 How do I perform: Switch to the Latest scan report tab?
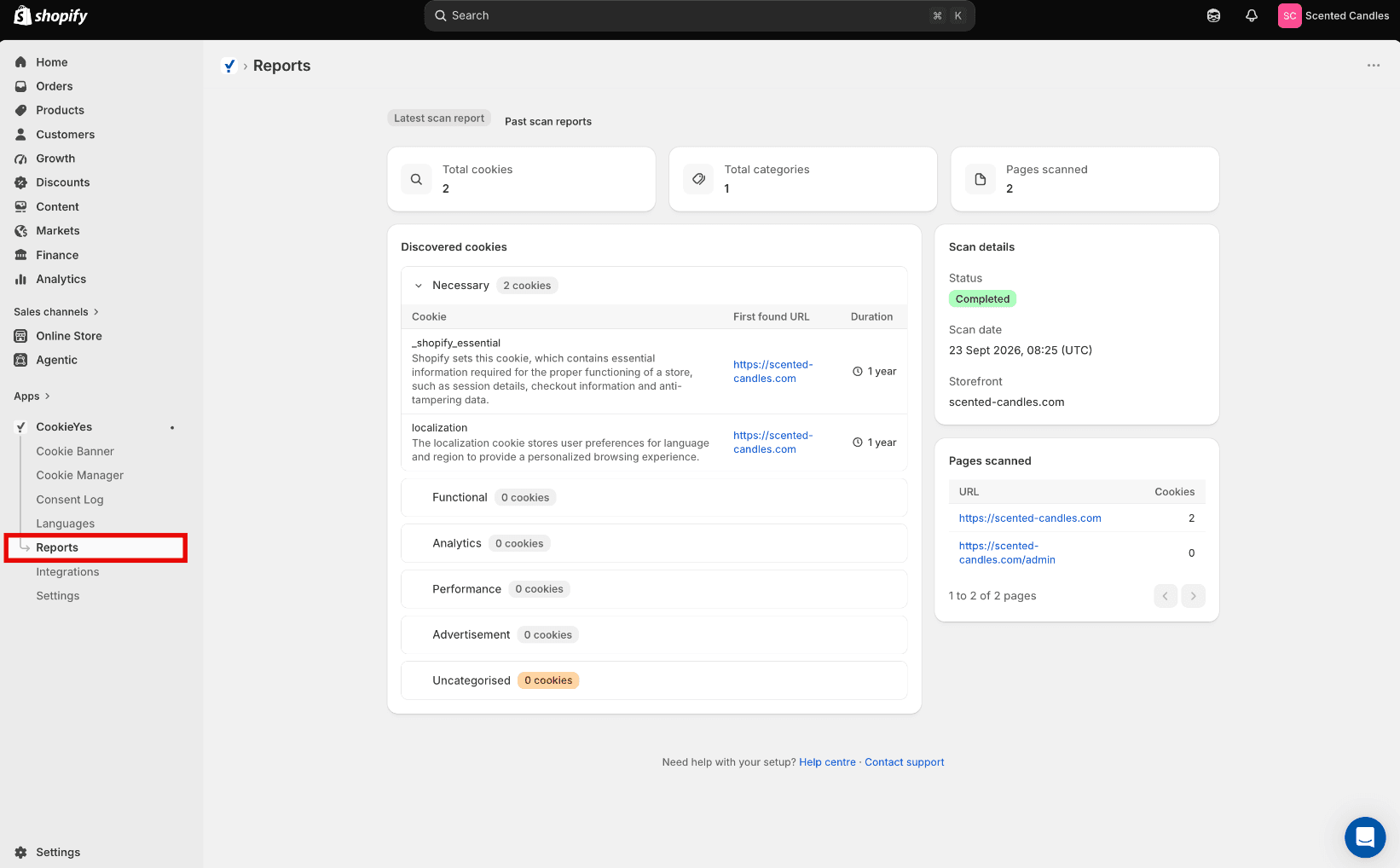439,119
